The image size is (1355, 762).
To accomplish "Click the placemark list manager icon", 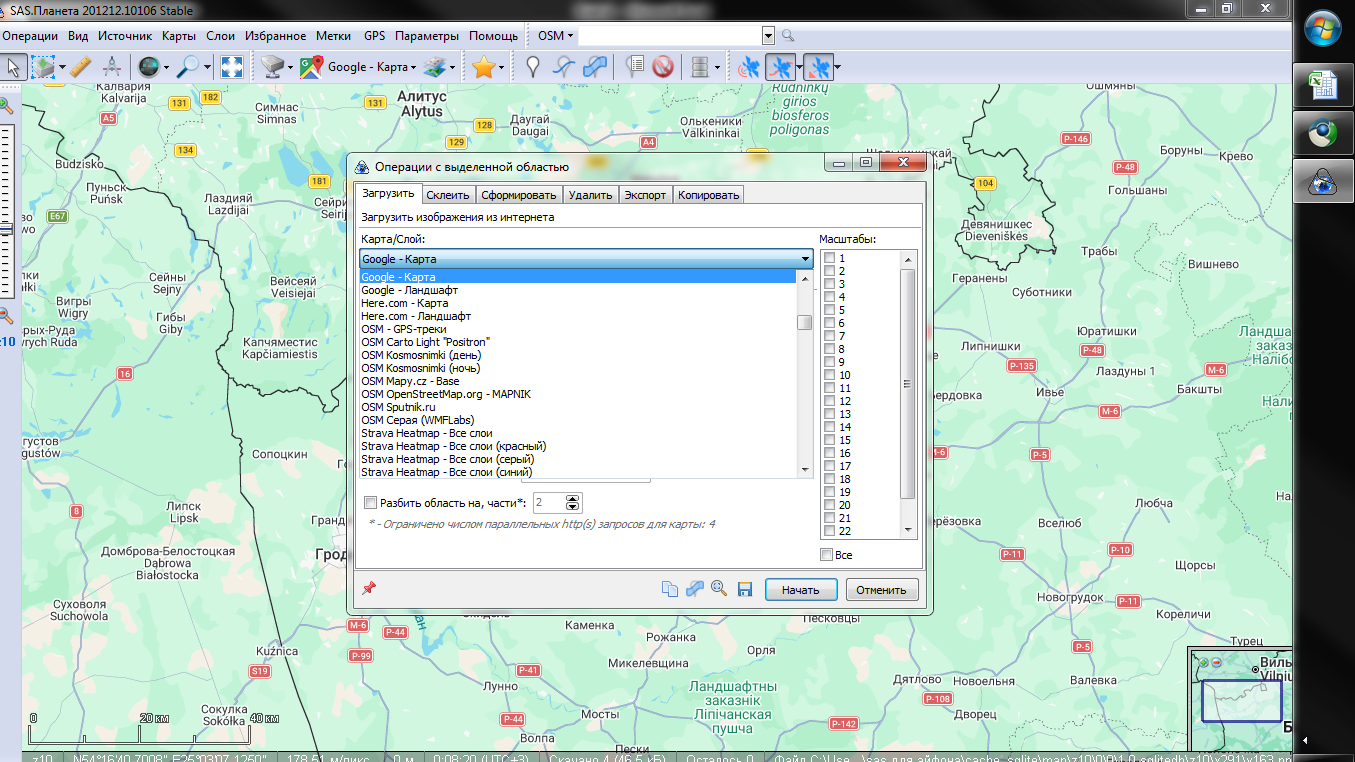I will pos(634,67).
